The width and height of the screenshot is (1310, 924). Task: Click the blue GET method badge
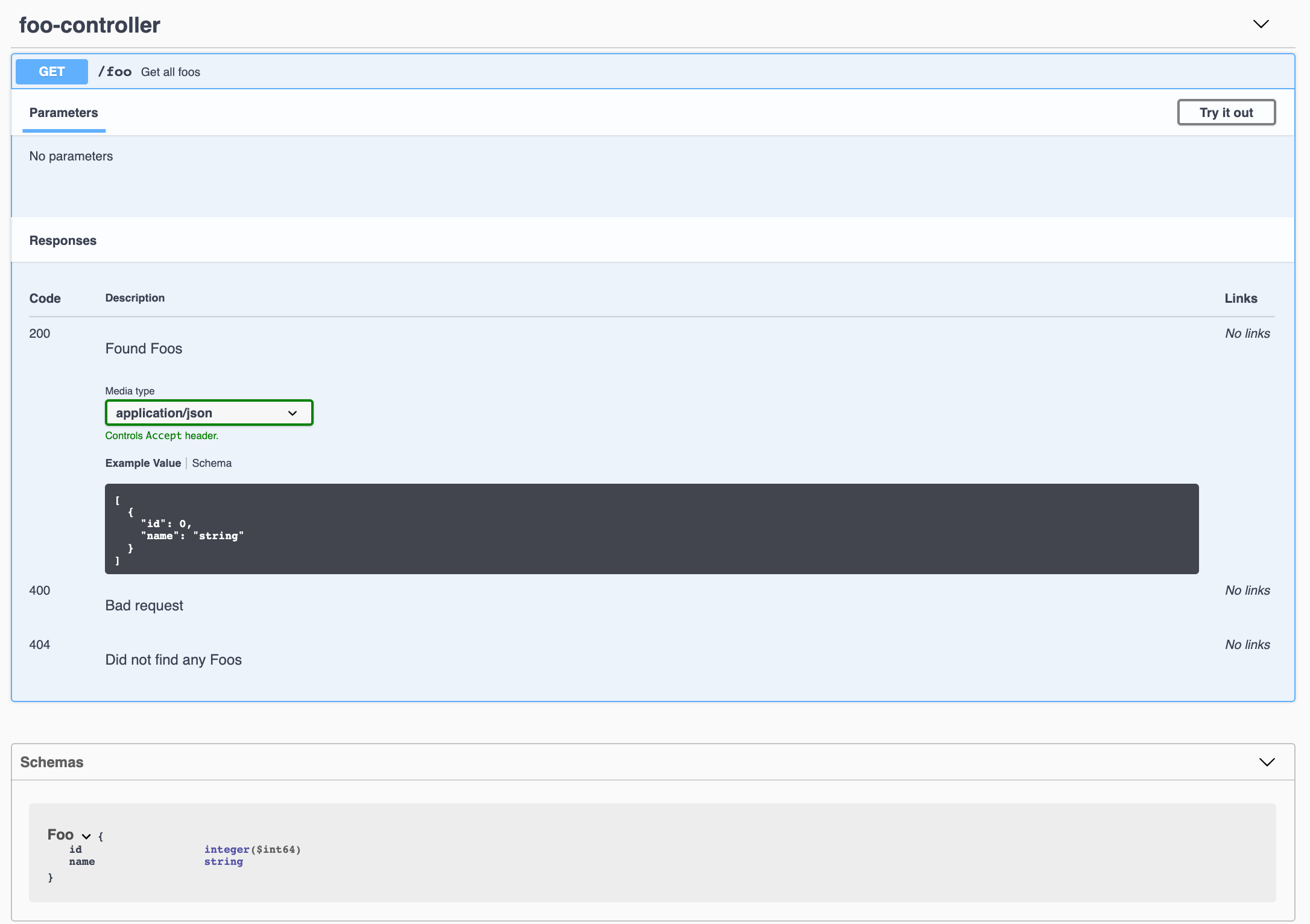[51, 71]
